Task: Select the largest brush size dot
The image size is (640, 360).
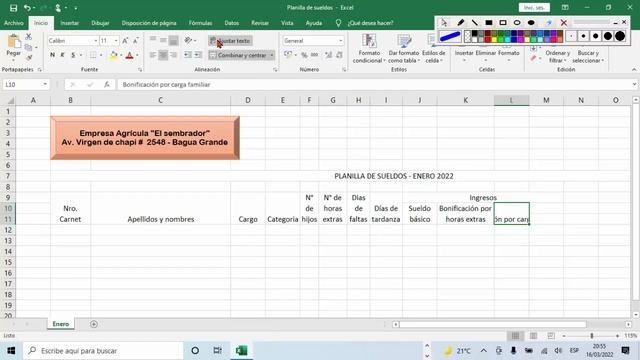Action: [x=620, y=36]
